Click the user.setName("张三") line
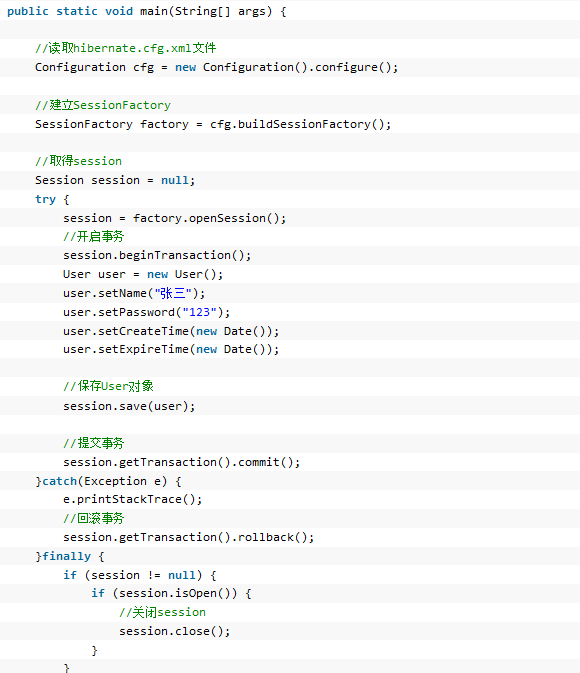Image resolution: width=580 pixels, height=673 pixels. coord(134,294)
